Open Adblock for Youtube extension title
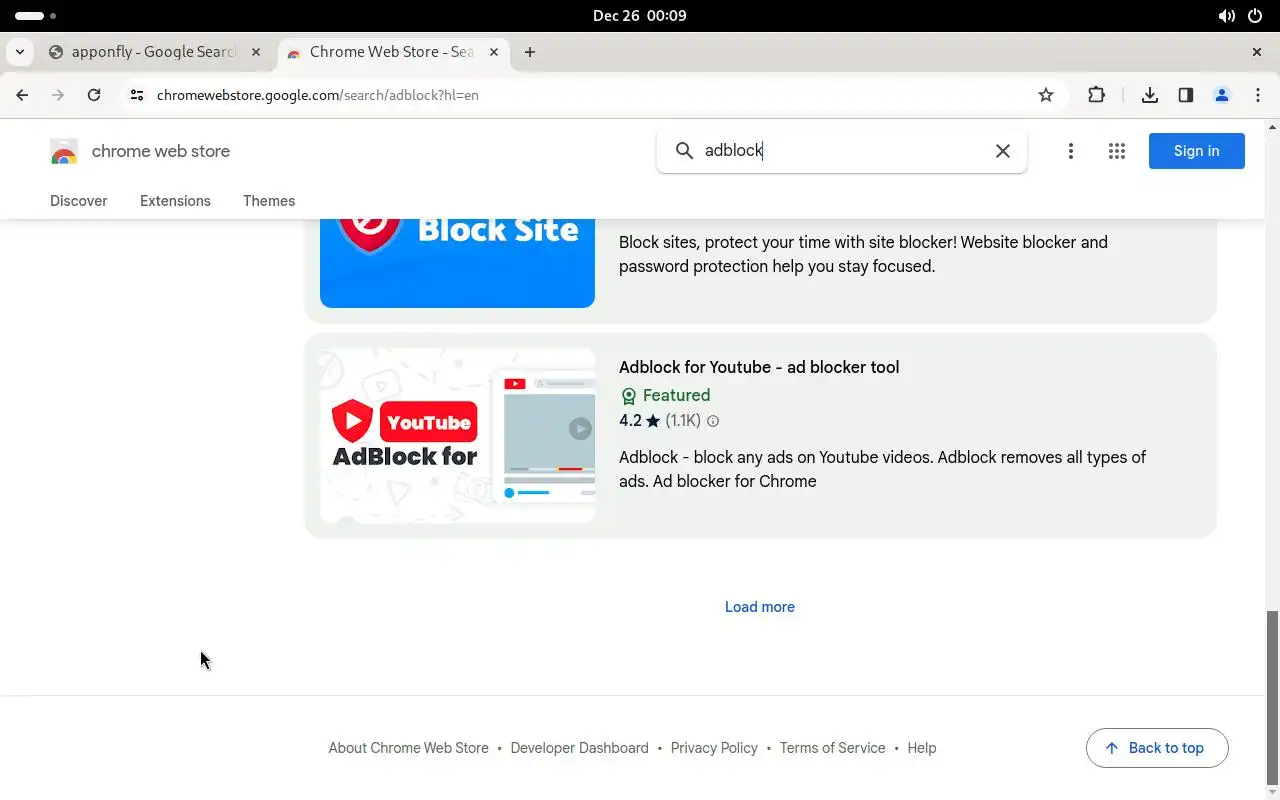The width and height of the screenshot is (1280, 800). 759,367
